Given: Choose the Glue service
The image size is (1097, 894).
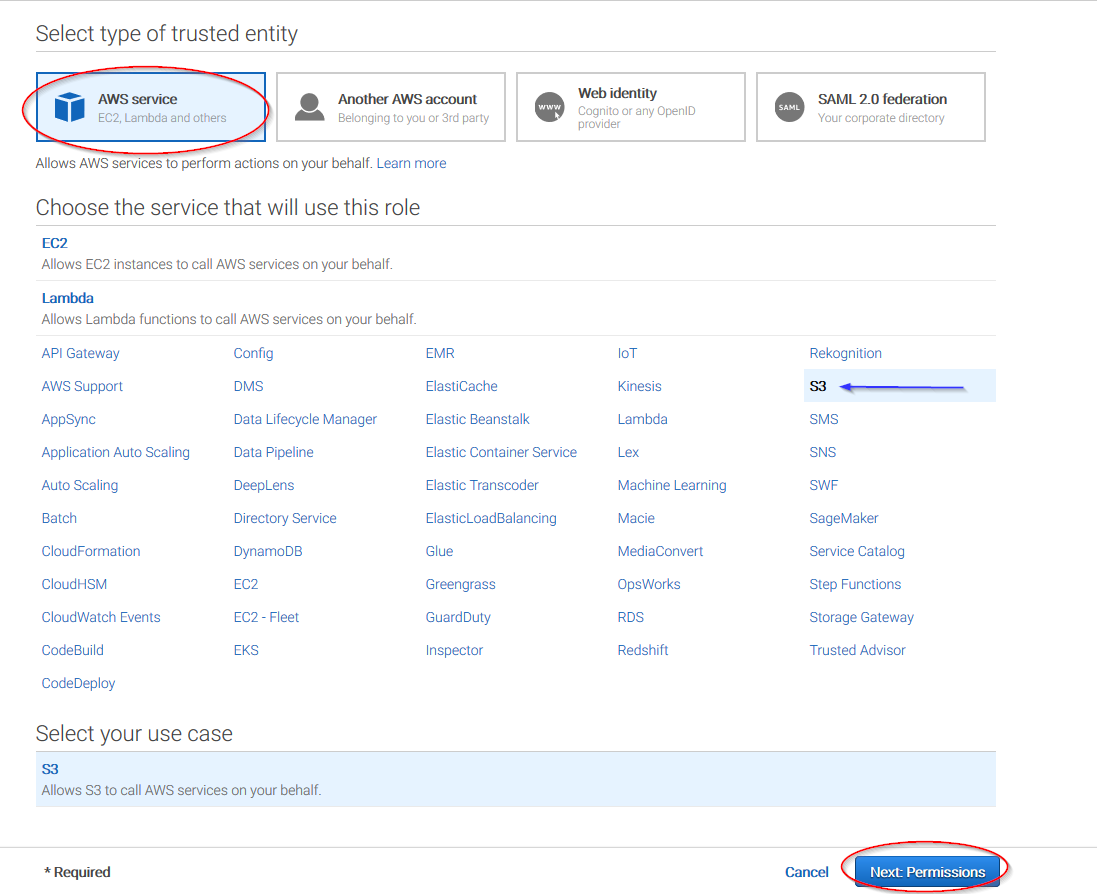Looking at the screenshot, I should (439, 551).
